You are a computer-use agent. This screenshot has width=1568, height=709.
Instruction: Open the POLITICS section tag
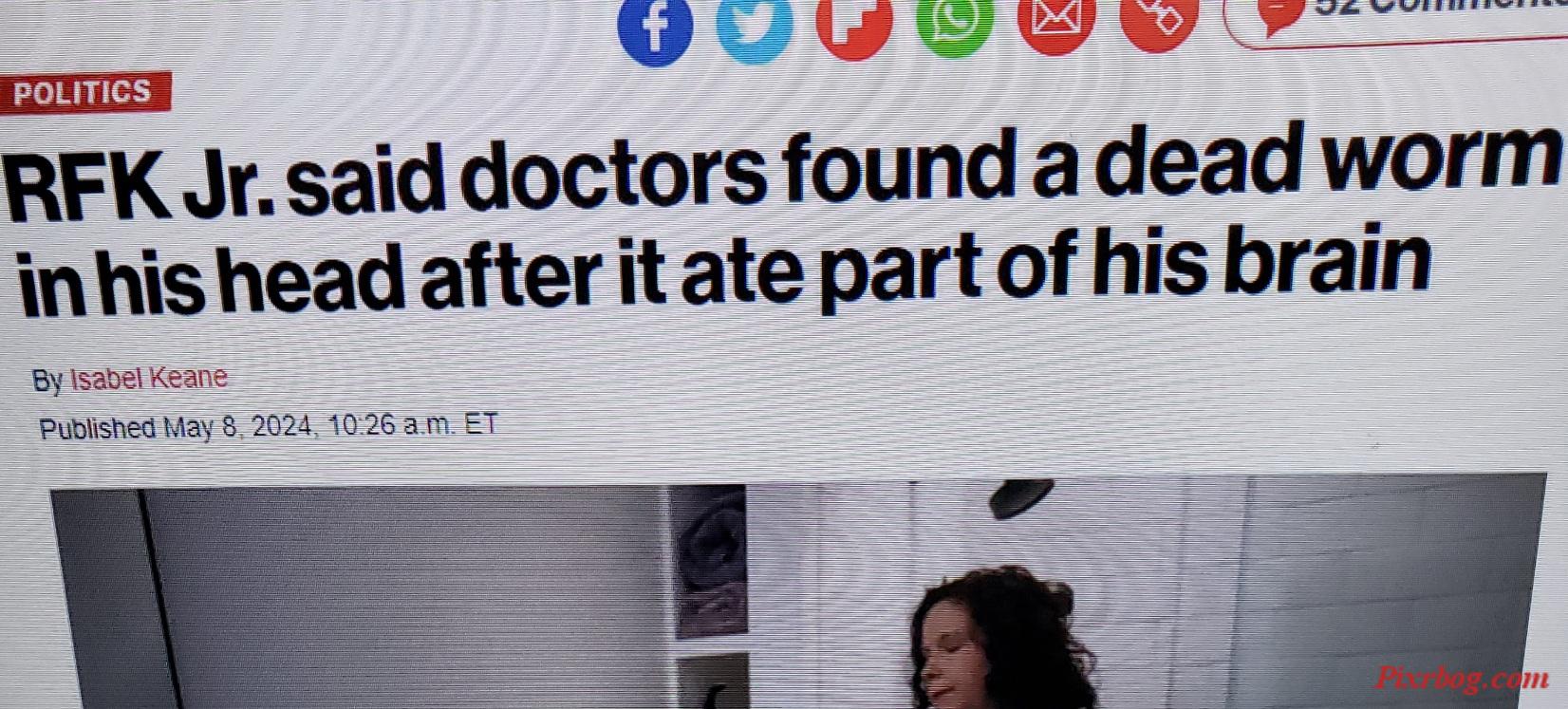pos(84,92)
